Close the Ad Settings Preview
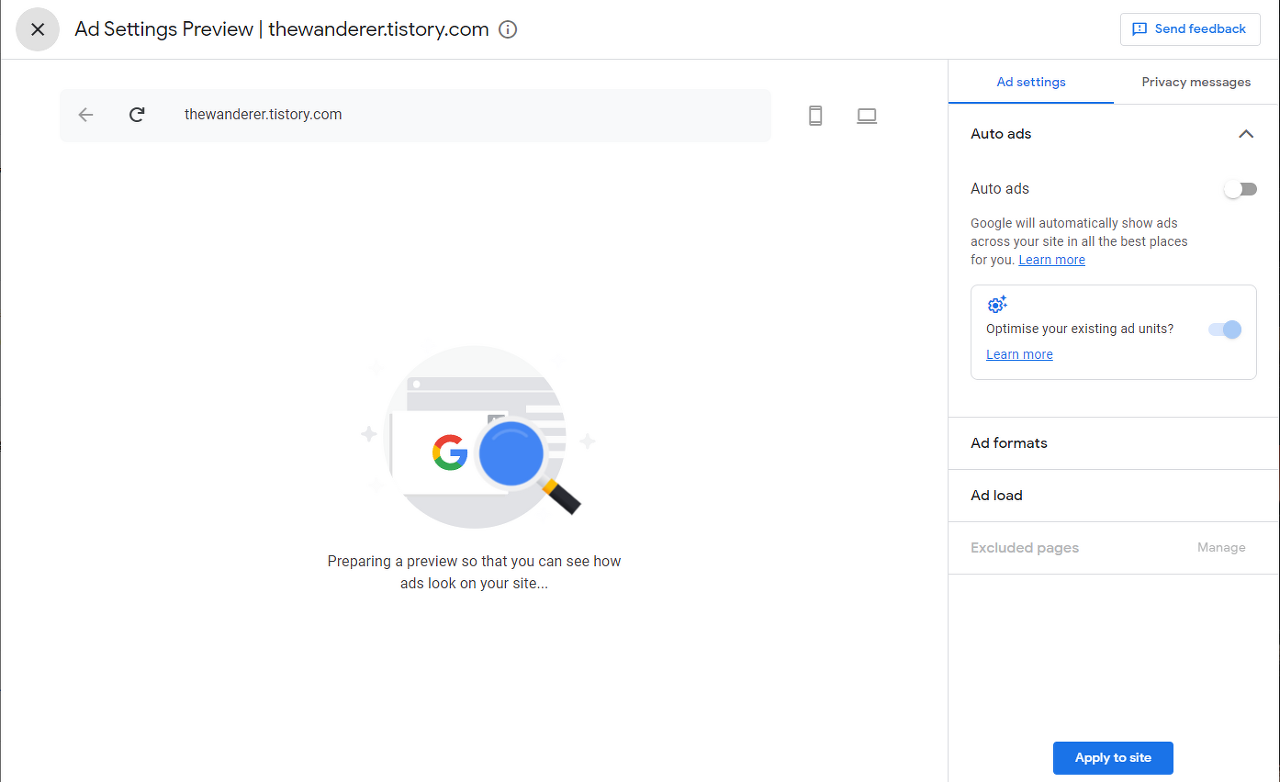The image size is (1280, 782). pyautogui.click(x=38, y=29)
